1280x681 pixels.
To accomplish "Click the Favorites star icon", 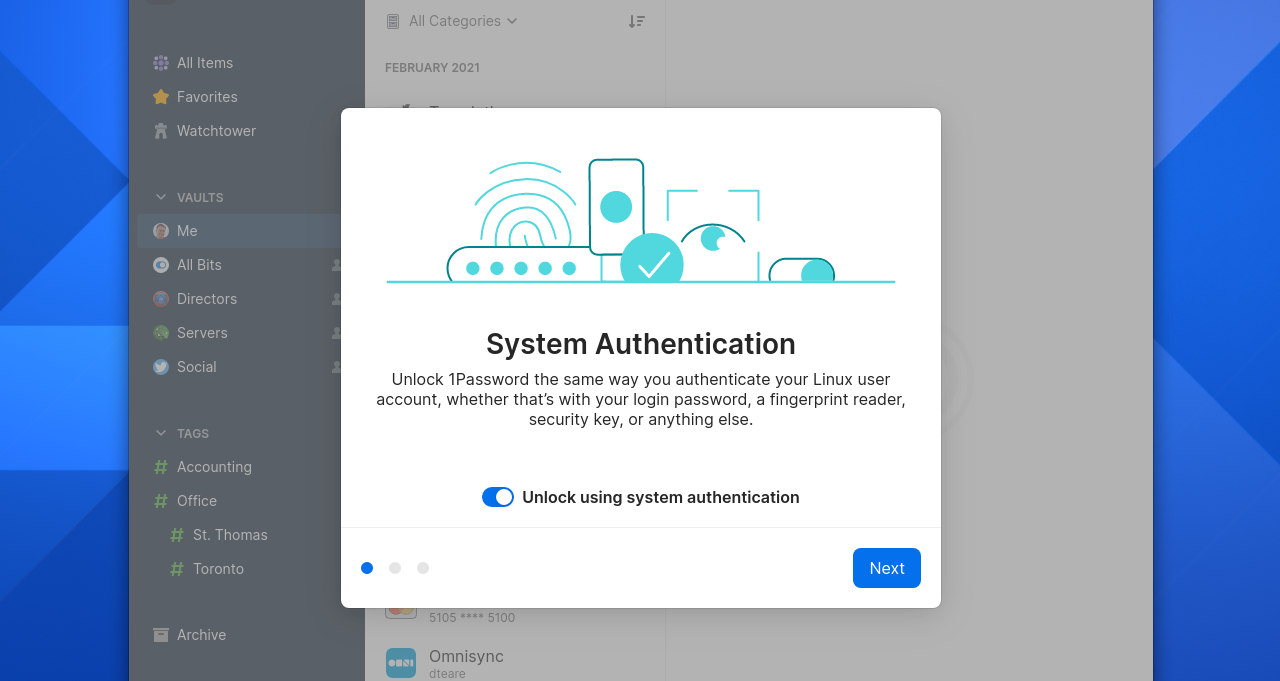I will 161,97.
